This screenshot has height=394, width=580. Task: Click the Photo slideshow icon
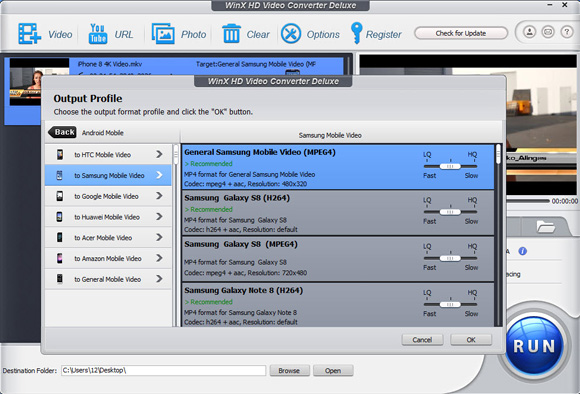[163, 34]
